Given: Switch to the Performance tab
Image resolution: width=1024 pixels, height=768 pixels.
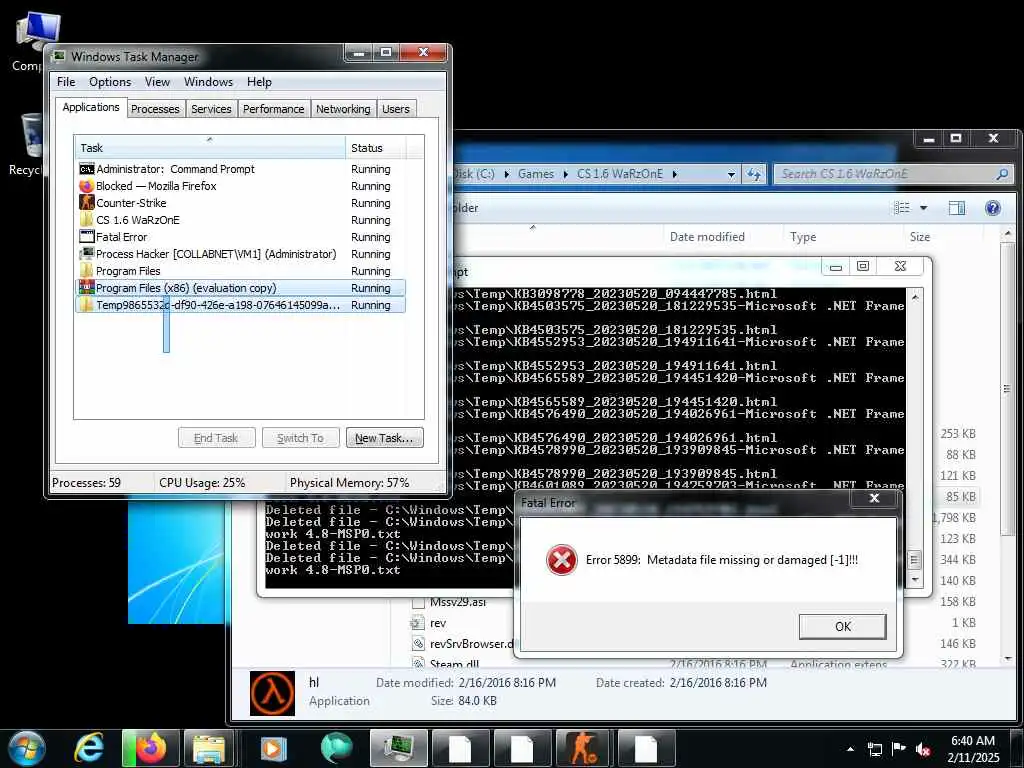Looking at the screenshot, I should click(274, 109).
